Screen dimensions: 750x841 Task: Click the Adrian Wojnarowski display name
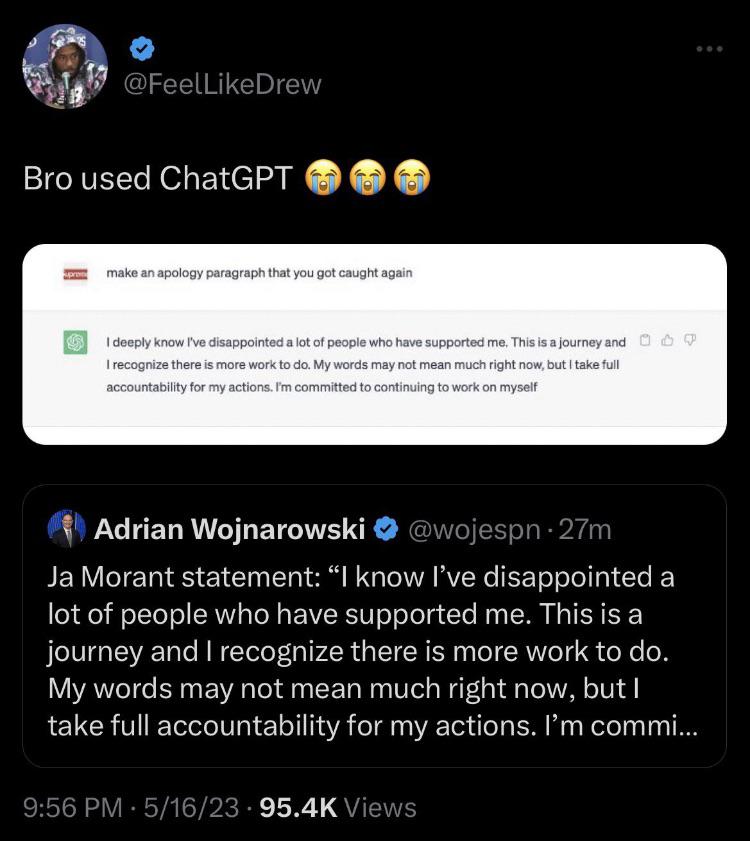(x=229, y=529)
